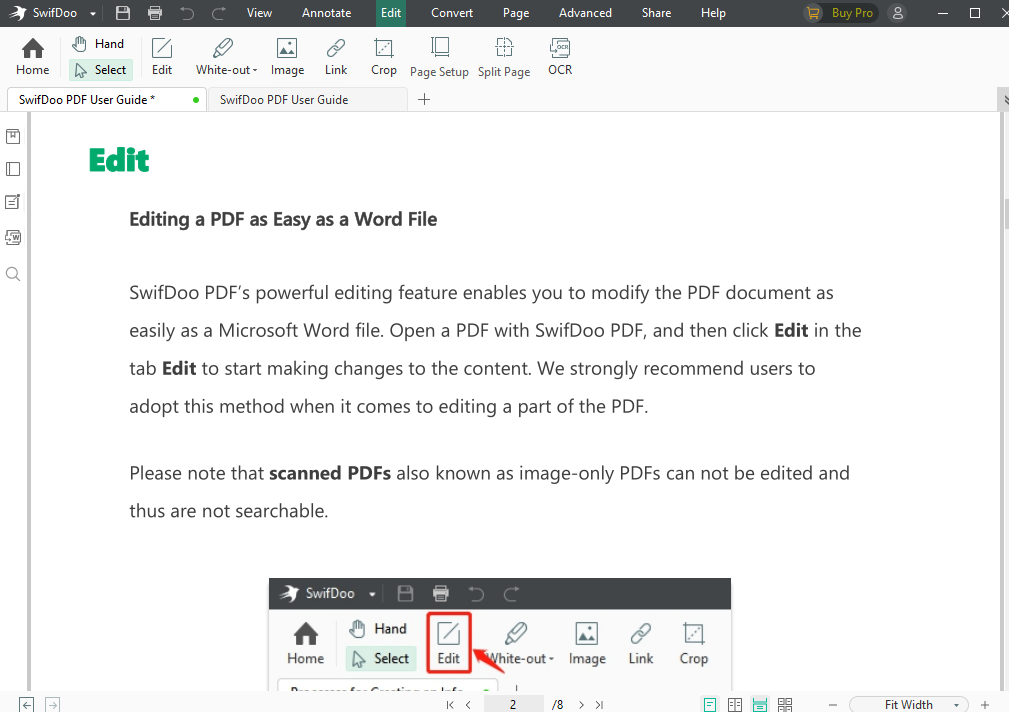1009x712 pixels.
Task: Switch to the Page tab
Action: [x=516, y=13]
